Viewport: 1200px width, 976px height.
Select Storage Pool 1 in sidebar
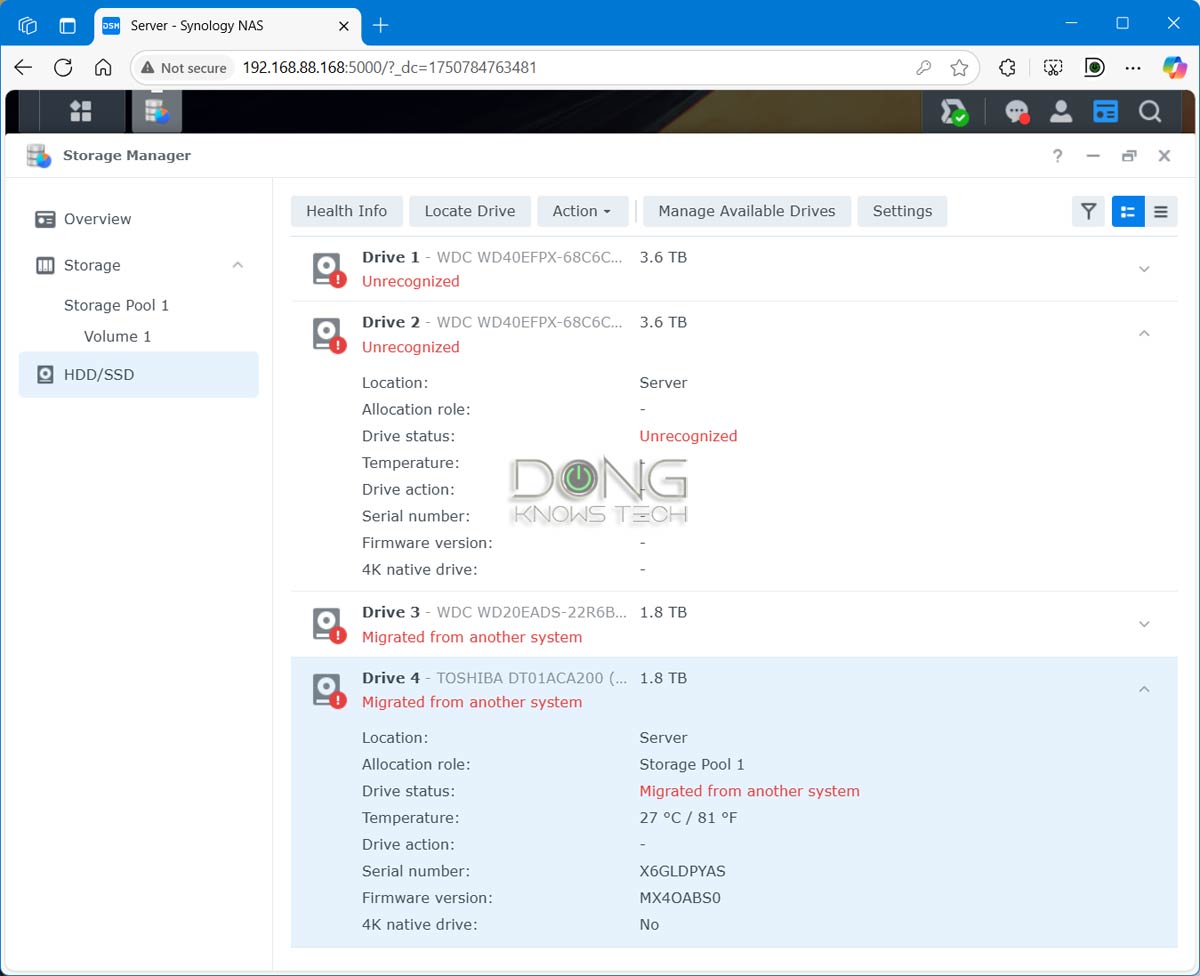click(x=116, y=305)
